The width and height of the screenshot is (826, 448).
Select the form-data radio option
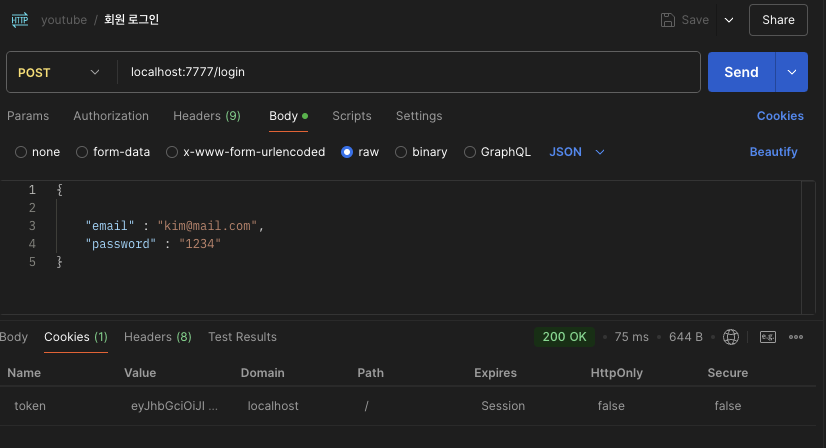pos(82,152)
